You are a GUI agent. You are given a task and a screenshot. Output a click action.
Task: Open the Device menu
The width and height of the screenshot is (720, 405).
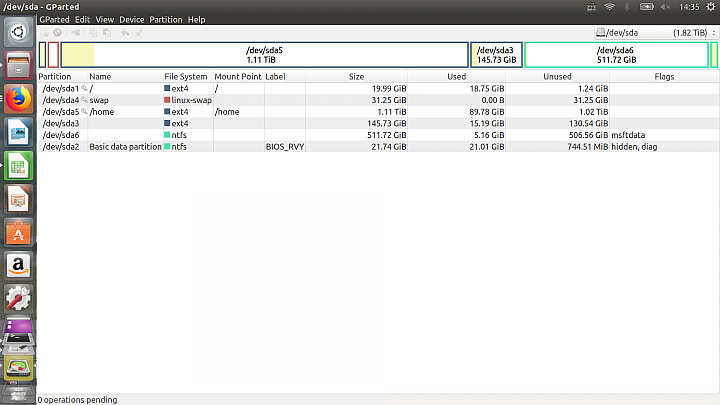[132, 20]
